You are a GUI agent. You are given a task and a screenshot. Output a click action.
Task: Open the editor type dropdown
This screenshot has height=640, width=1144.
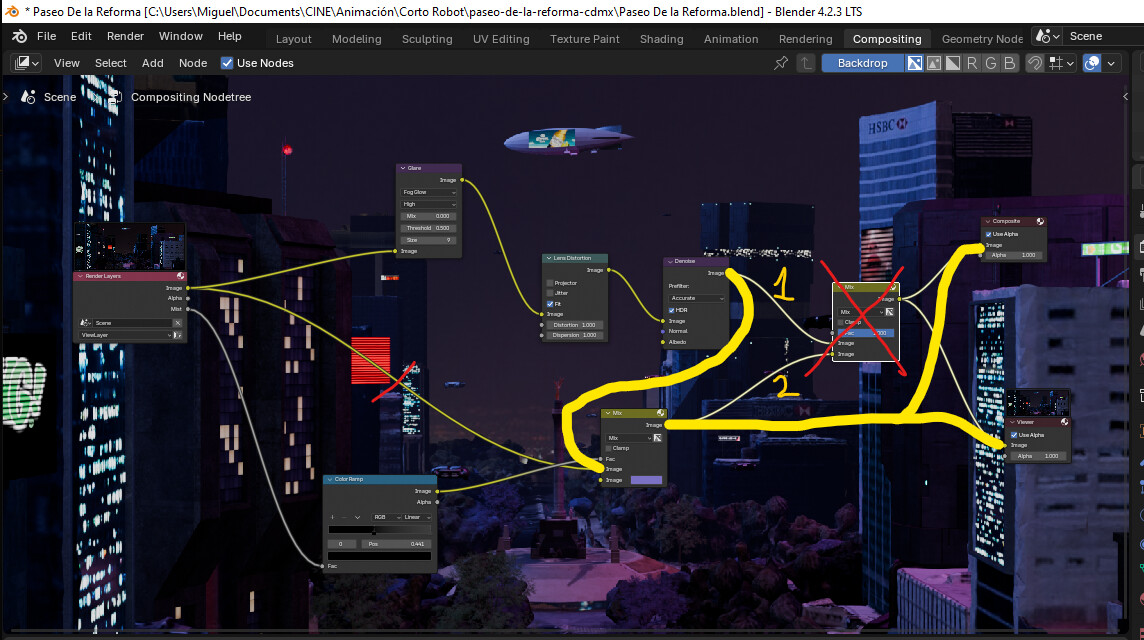[x=26, y=63]
